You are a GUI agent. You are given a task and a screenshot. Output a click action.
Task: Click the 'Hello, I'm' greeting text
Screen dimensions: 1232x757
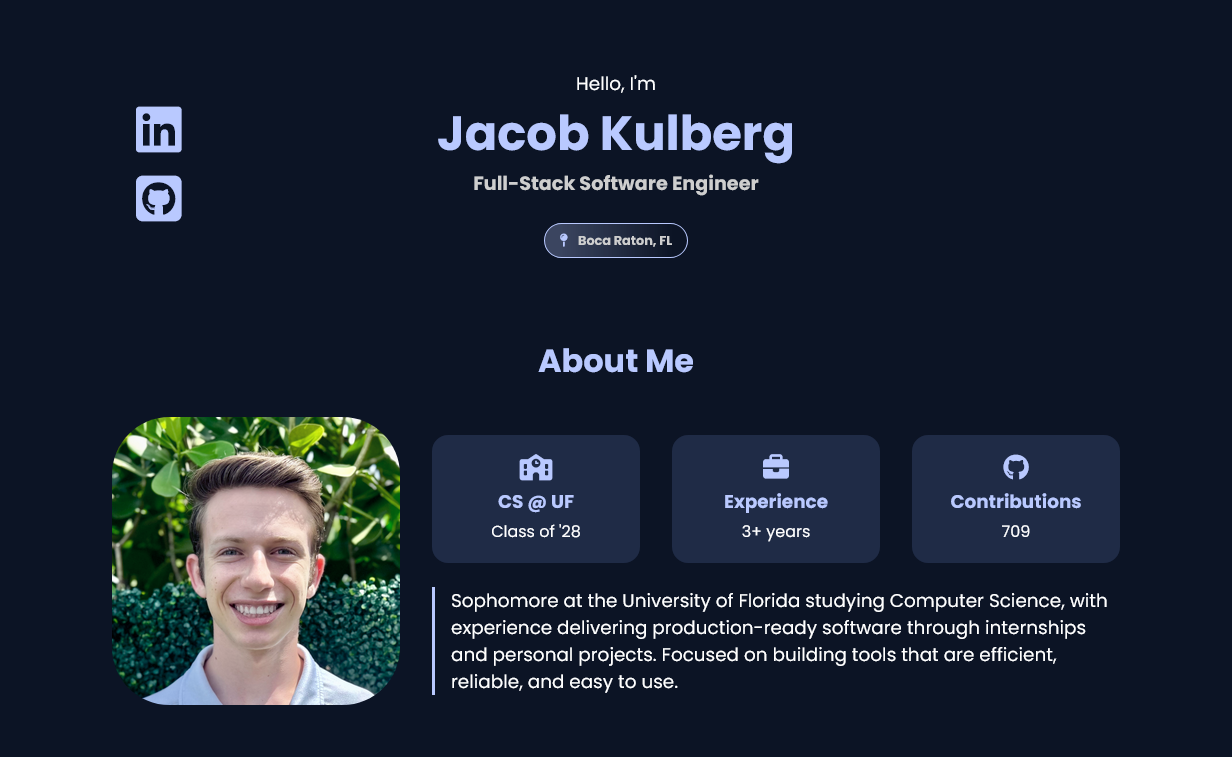pyautogui.click(x=616, y=84)
